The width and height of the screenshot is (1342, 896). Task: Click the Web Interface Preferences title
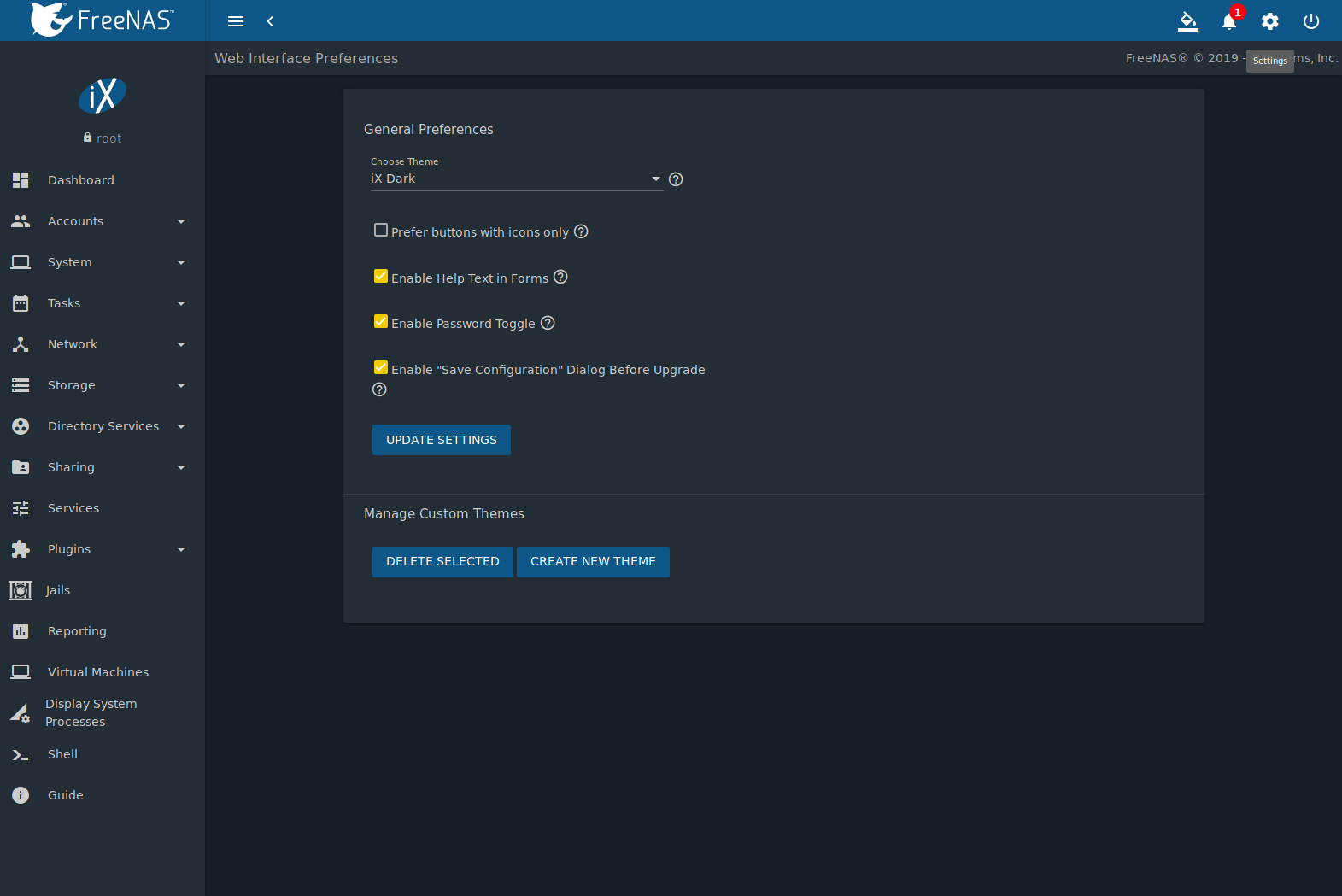tap(306, 58)
